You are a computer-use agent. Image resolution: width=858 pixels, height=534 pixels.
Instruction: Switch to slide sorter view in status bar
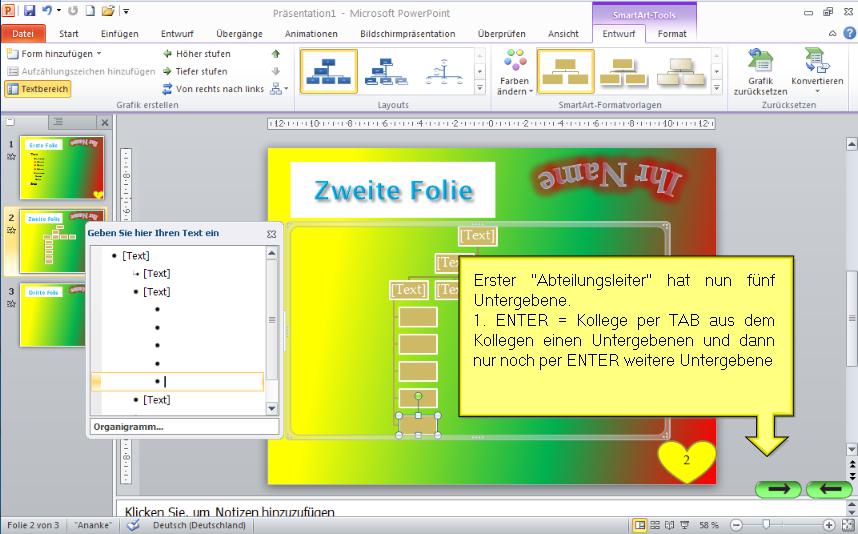tap(656, 525)
